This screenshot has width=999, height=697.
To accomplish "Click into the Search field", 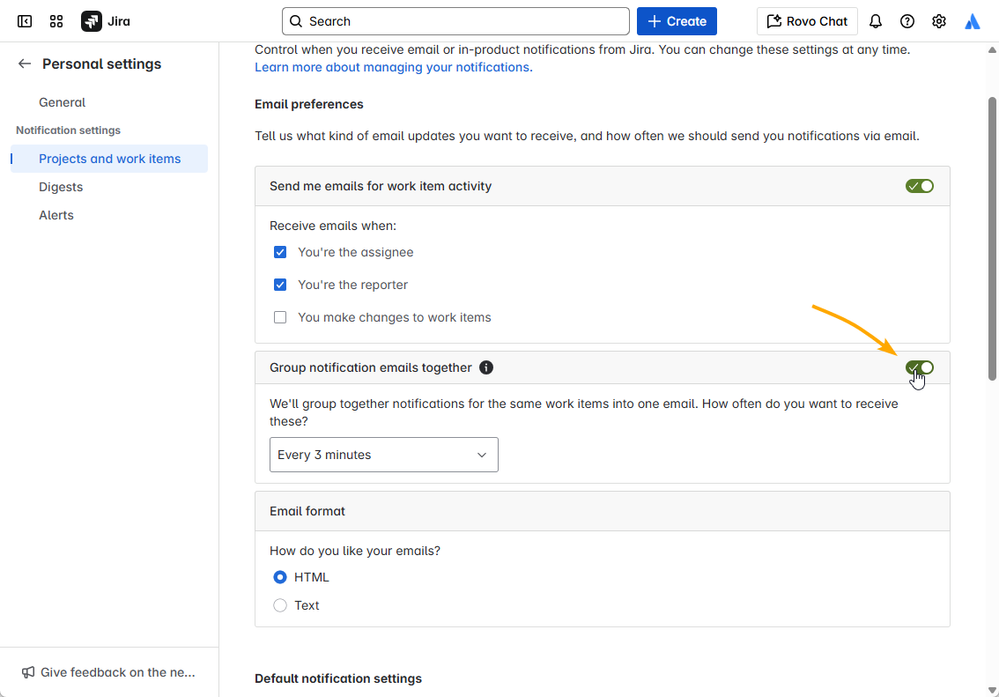I will [x=456, y=21].
